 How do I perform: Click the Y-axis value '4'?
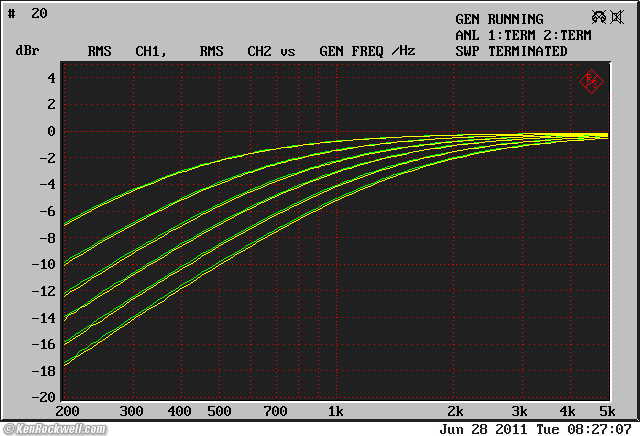point(51,78)
